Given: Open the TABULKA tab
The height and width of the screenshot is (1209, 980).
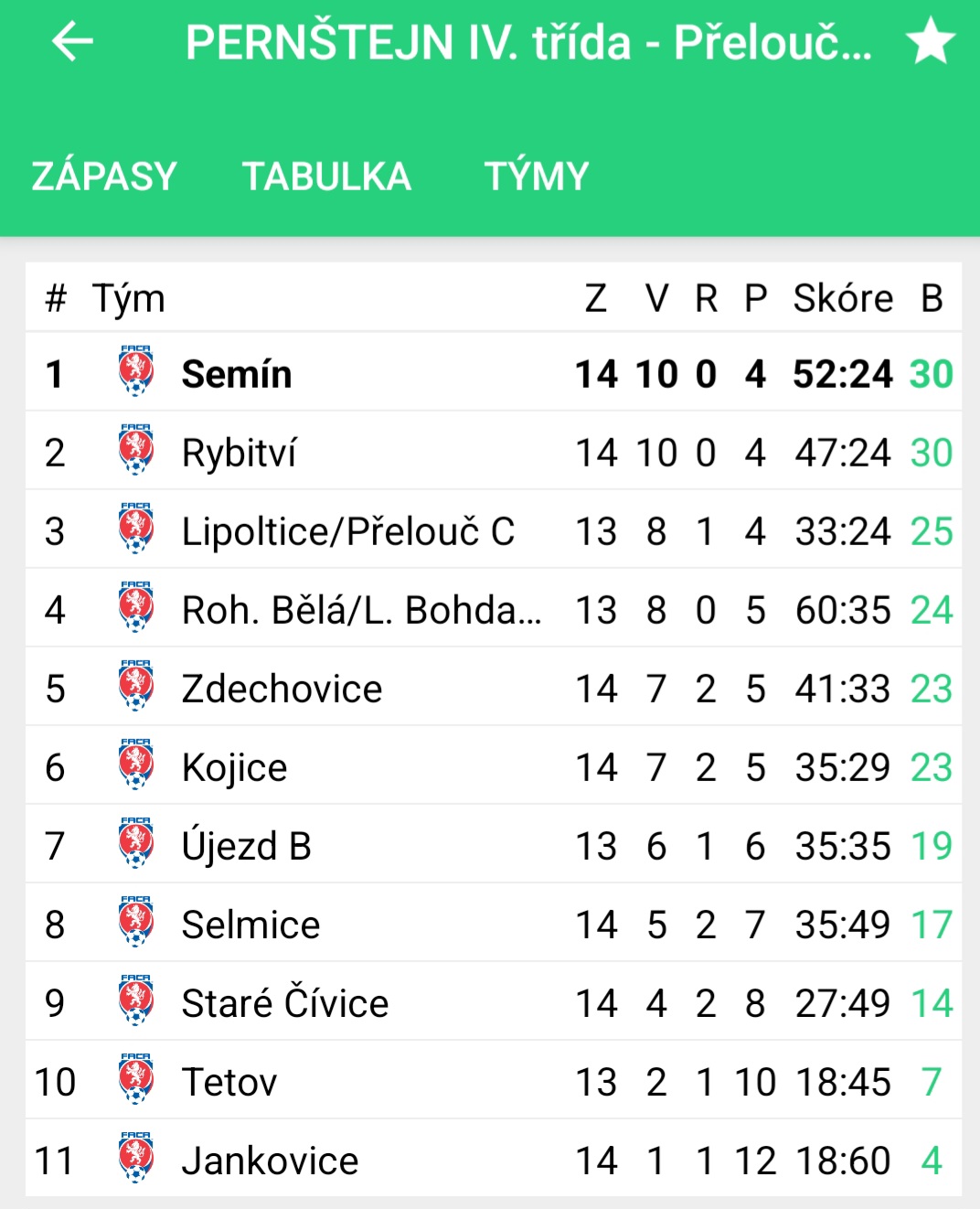Looking at the screenshot, I should 326,176.
